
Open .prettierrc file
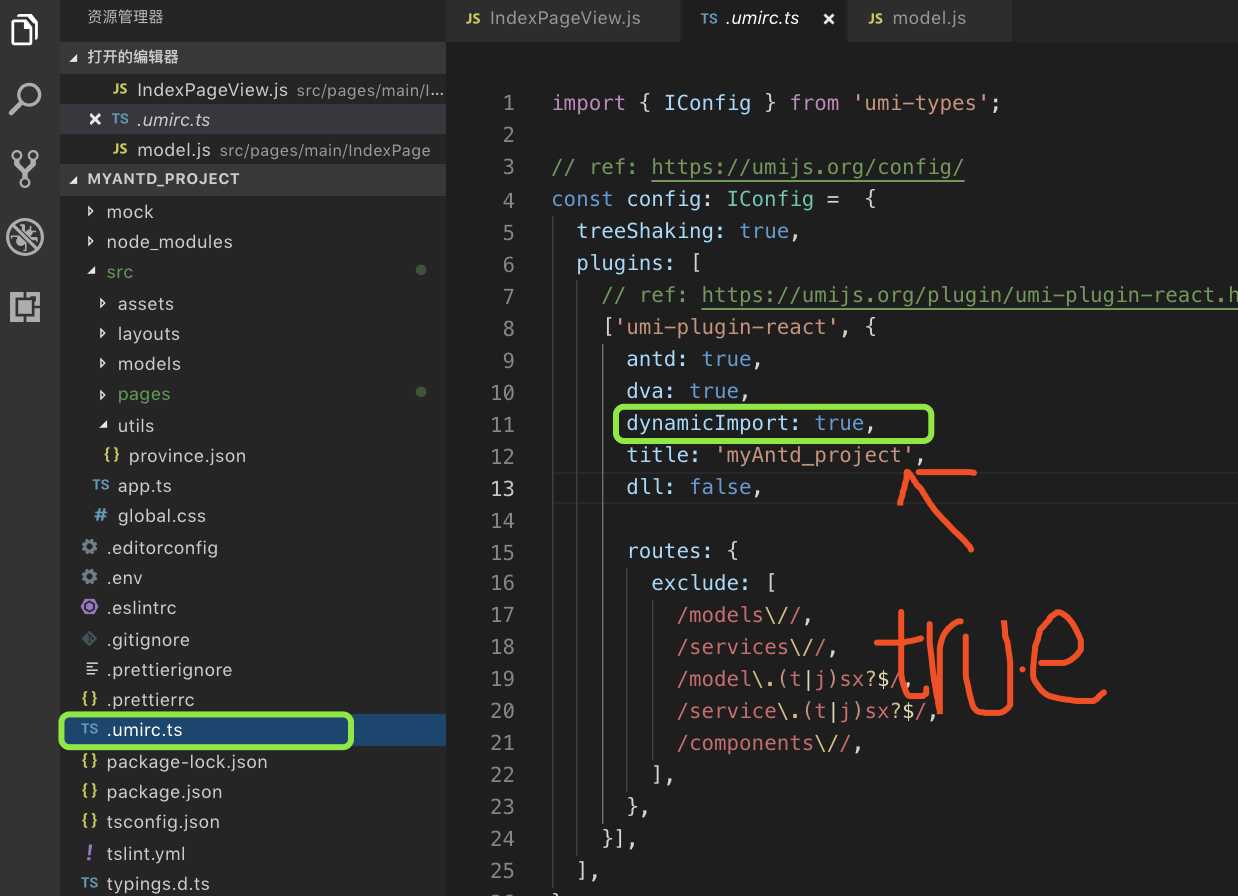point(150,700)
